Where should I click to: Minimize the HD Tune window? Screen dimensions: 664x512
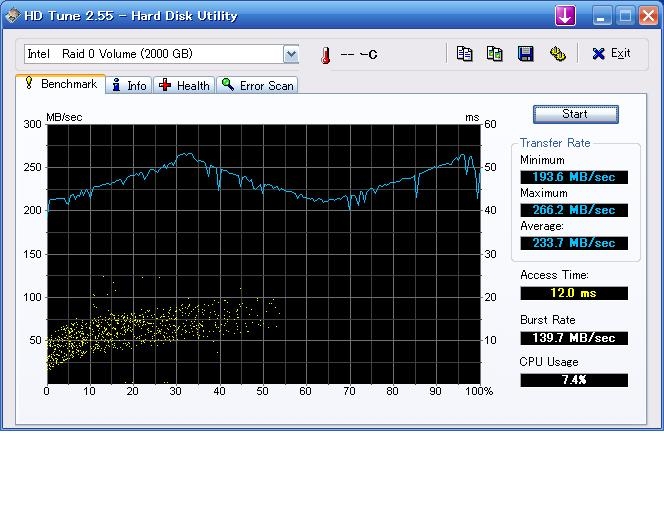(x=601, y=17)
